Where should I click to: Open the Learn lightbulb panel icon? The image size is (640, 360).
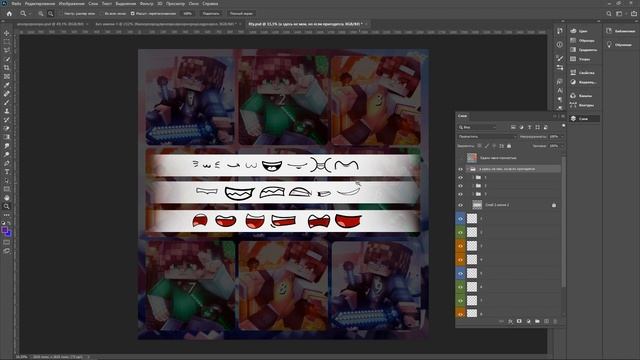point(609,44)
